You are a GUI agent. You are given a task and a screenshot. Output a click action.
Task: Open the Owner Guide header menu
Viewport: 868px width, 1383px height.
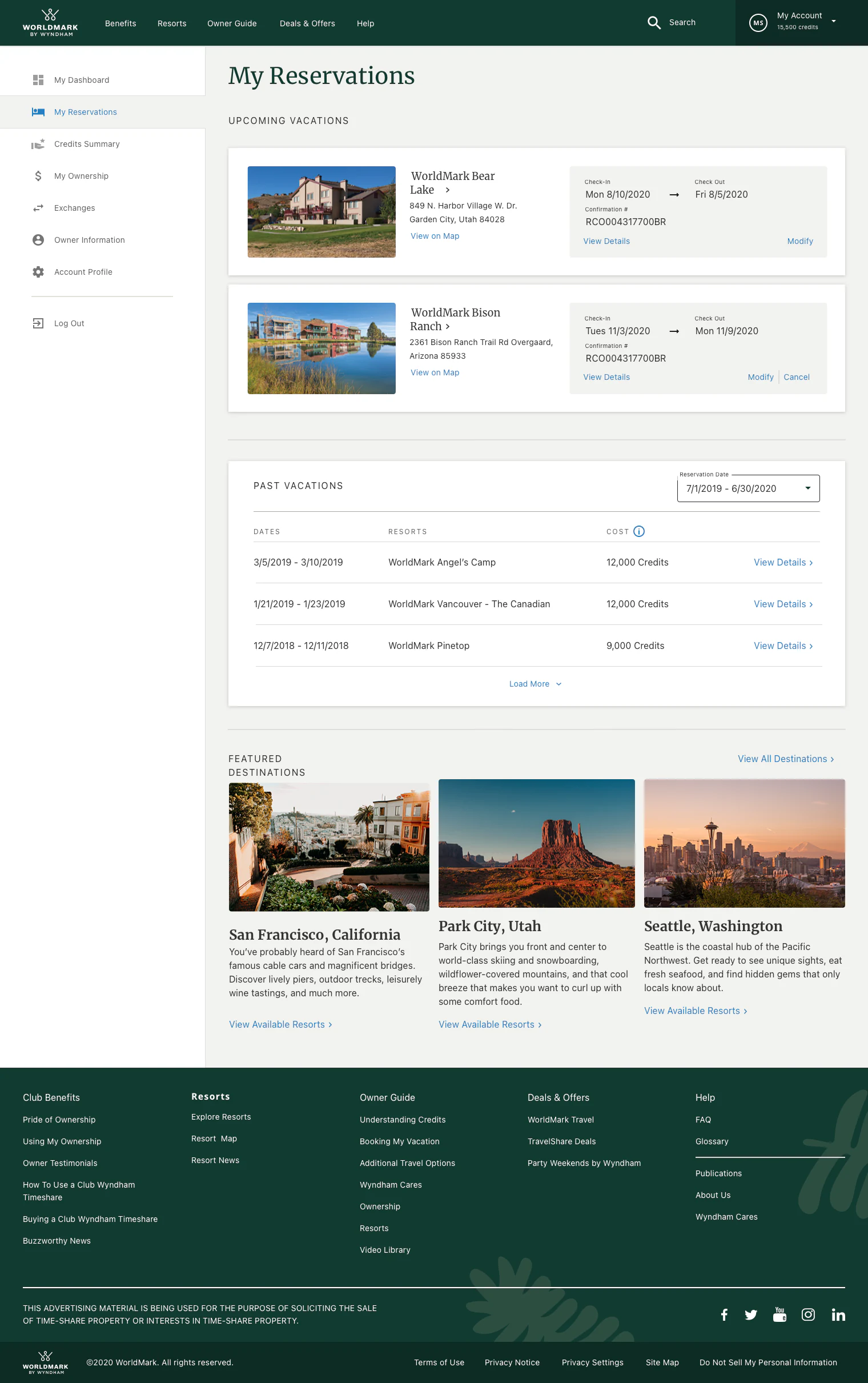(232, 23)
